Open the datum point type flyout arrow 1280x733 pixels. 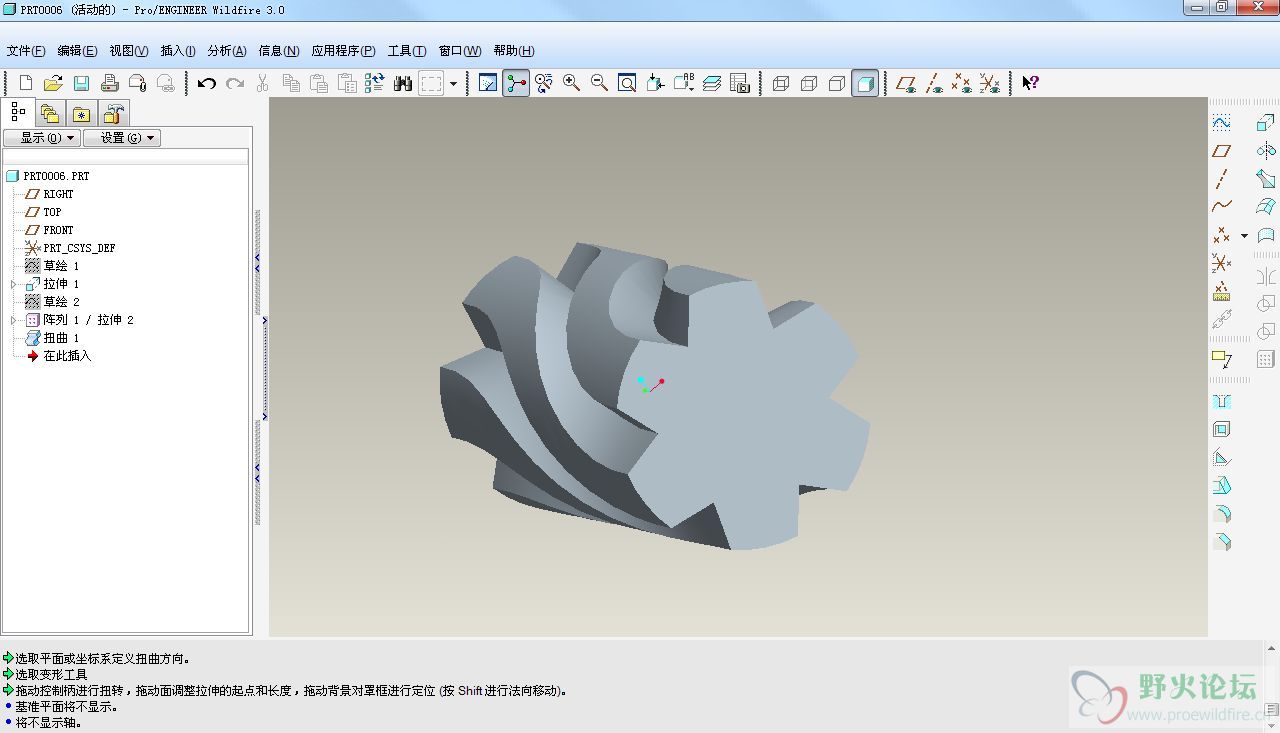coord(1244,236)
